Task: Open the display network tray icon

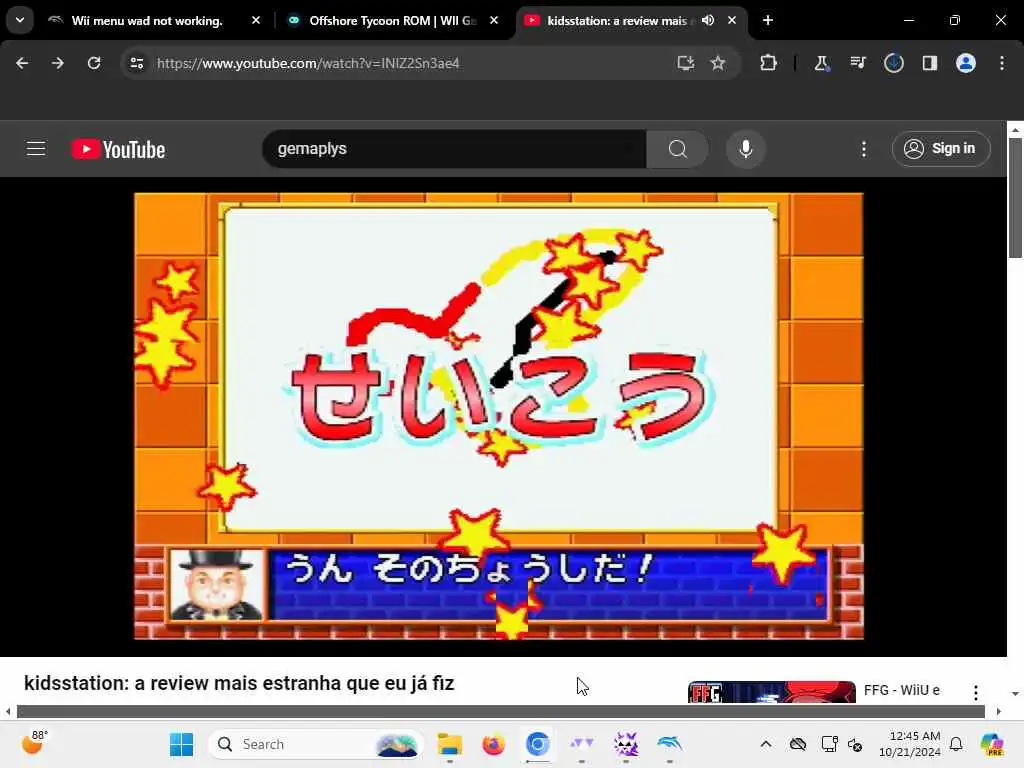Action: tap(829, 744)
